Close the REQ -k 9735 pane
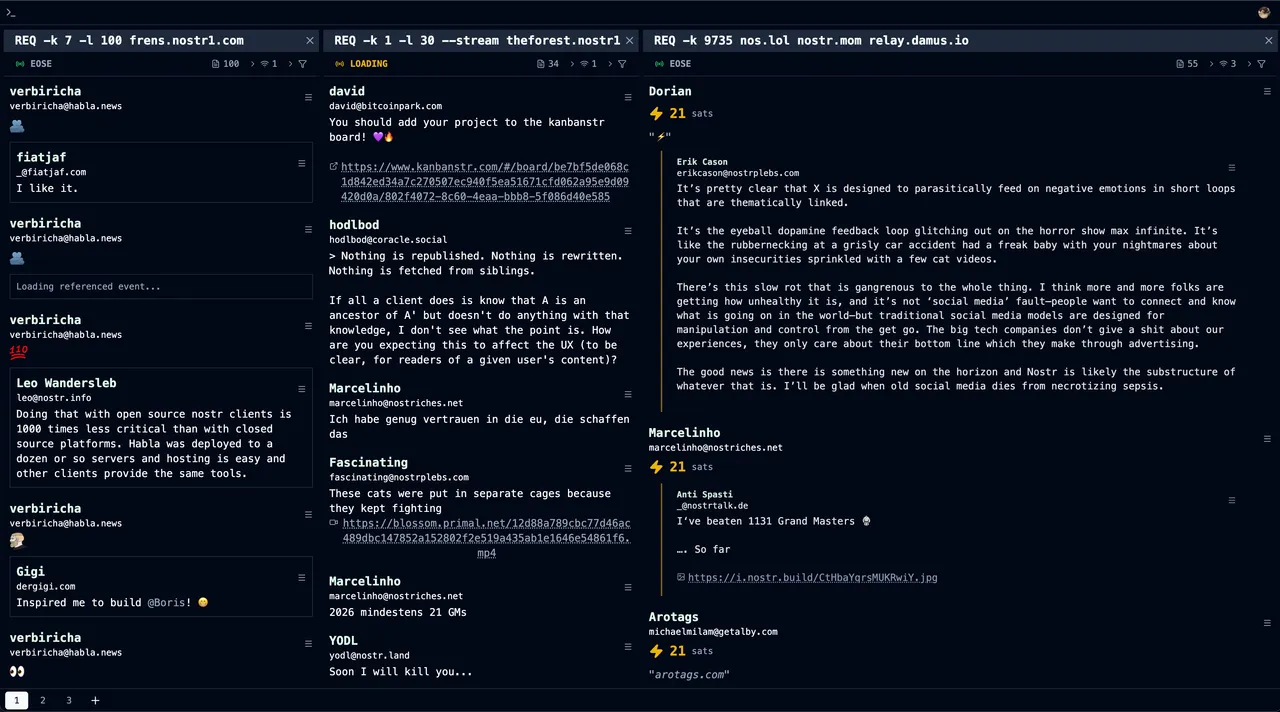1280x712 pixels. [1269, 41]
